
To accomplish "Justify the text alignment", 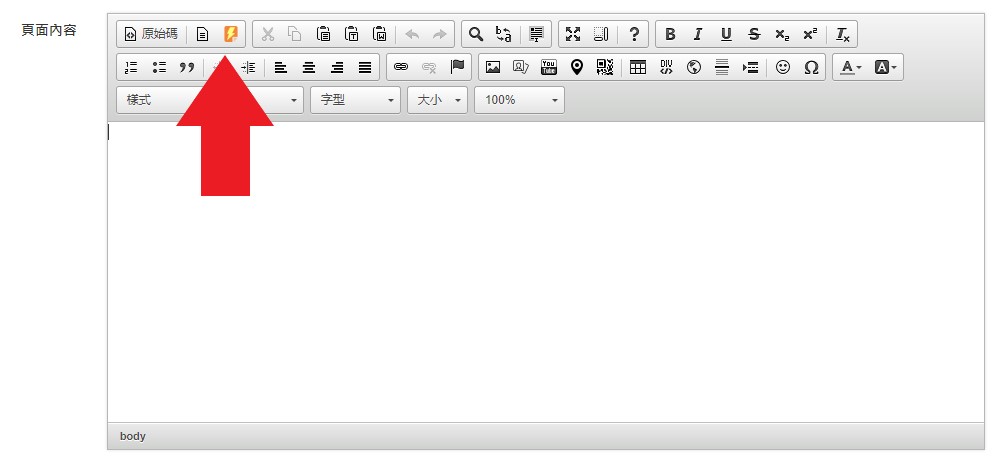I will pyautogui.click(x=365, y=67).
